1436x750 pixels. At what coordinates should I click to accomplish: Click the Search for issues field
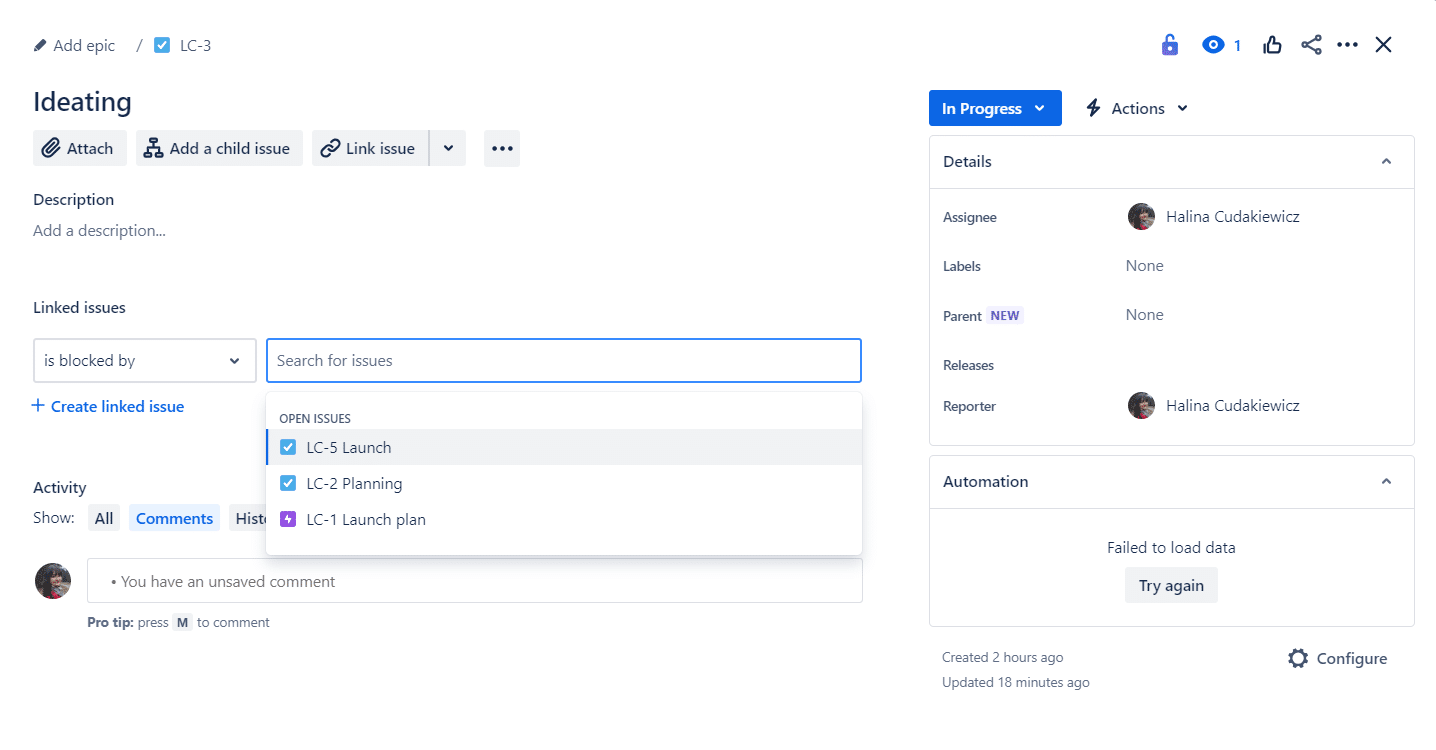point(563,360)
